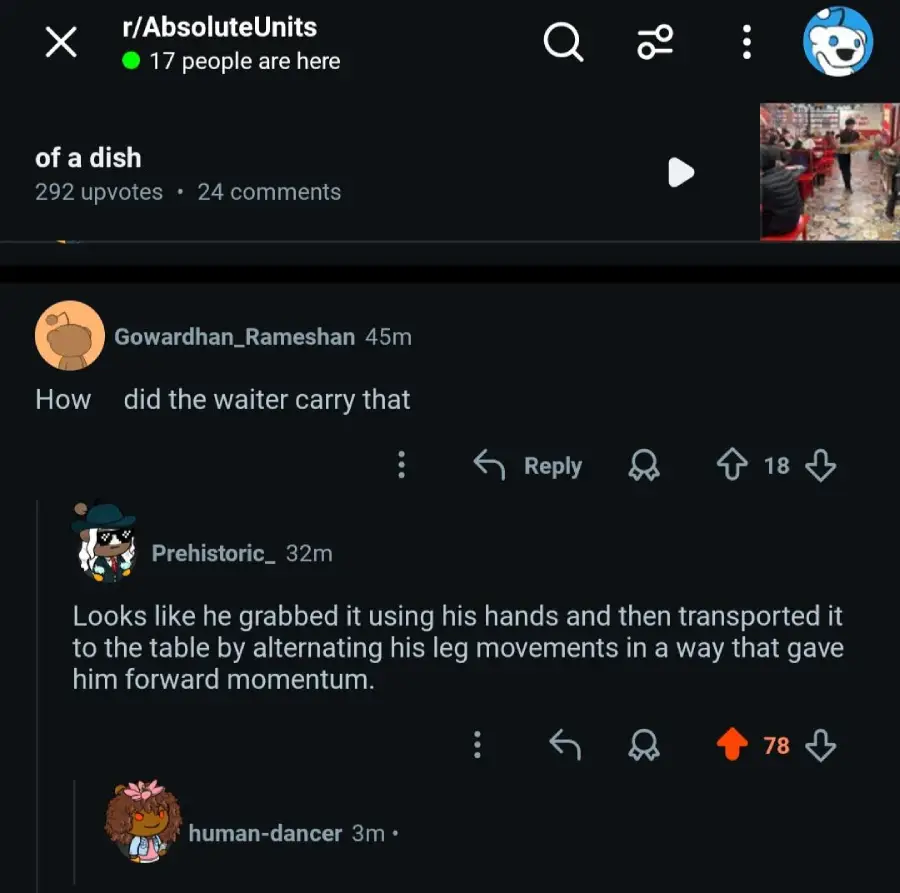
Task: View the 17 people here indicator
Action: (x=234, y=61)
